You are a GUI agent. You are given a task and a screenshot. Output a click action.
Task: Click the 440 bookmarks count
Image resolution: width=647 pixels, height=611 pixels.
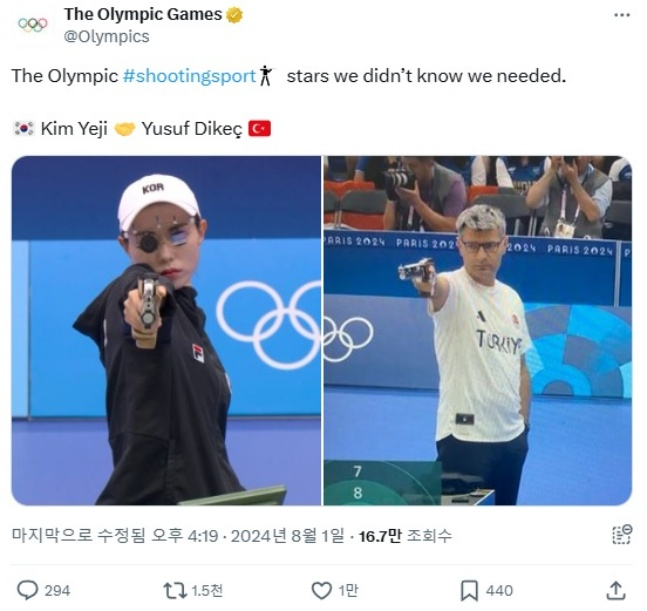click(499, 591)
